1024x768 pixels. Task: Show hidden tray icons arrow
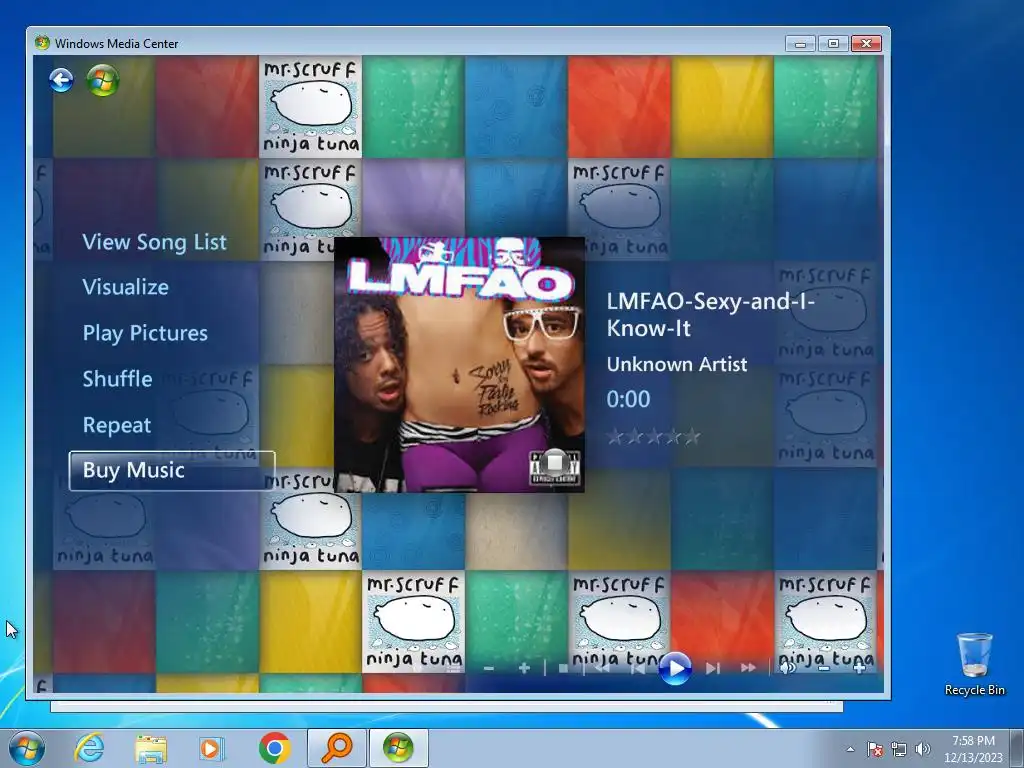coord(850,749)
